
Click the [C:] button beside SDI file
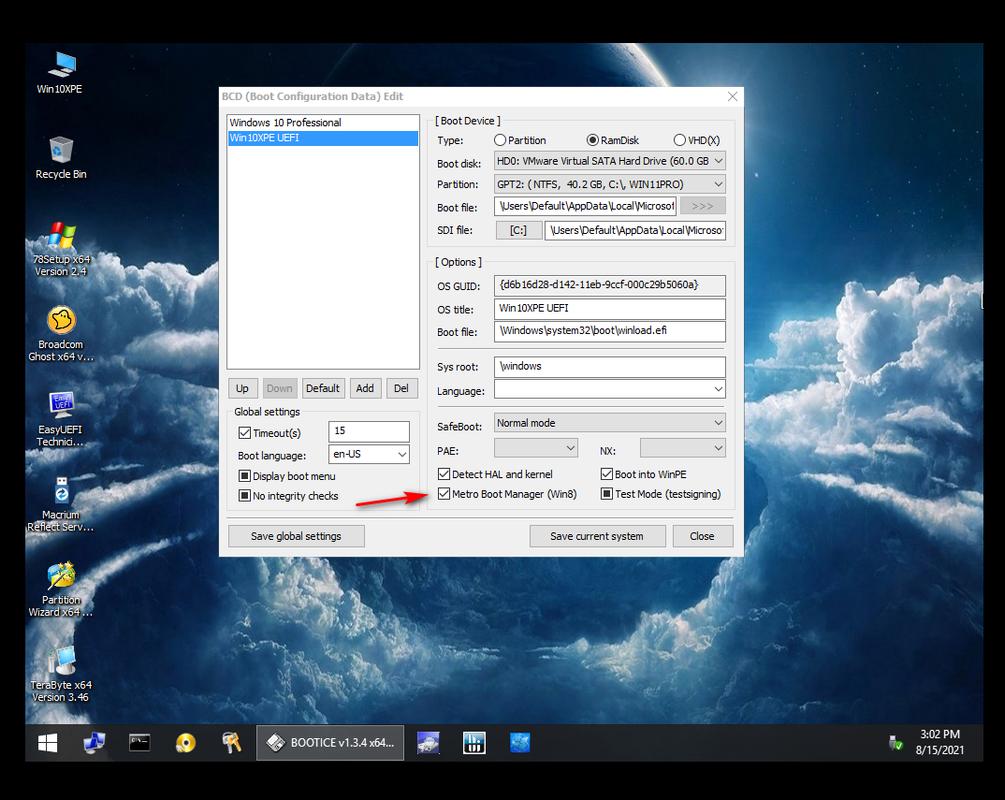519,231
